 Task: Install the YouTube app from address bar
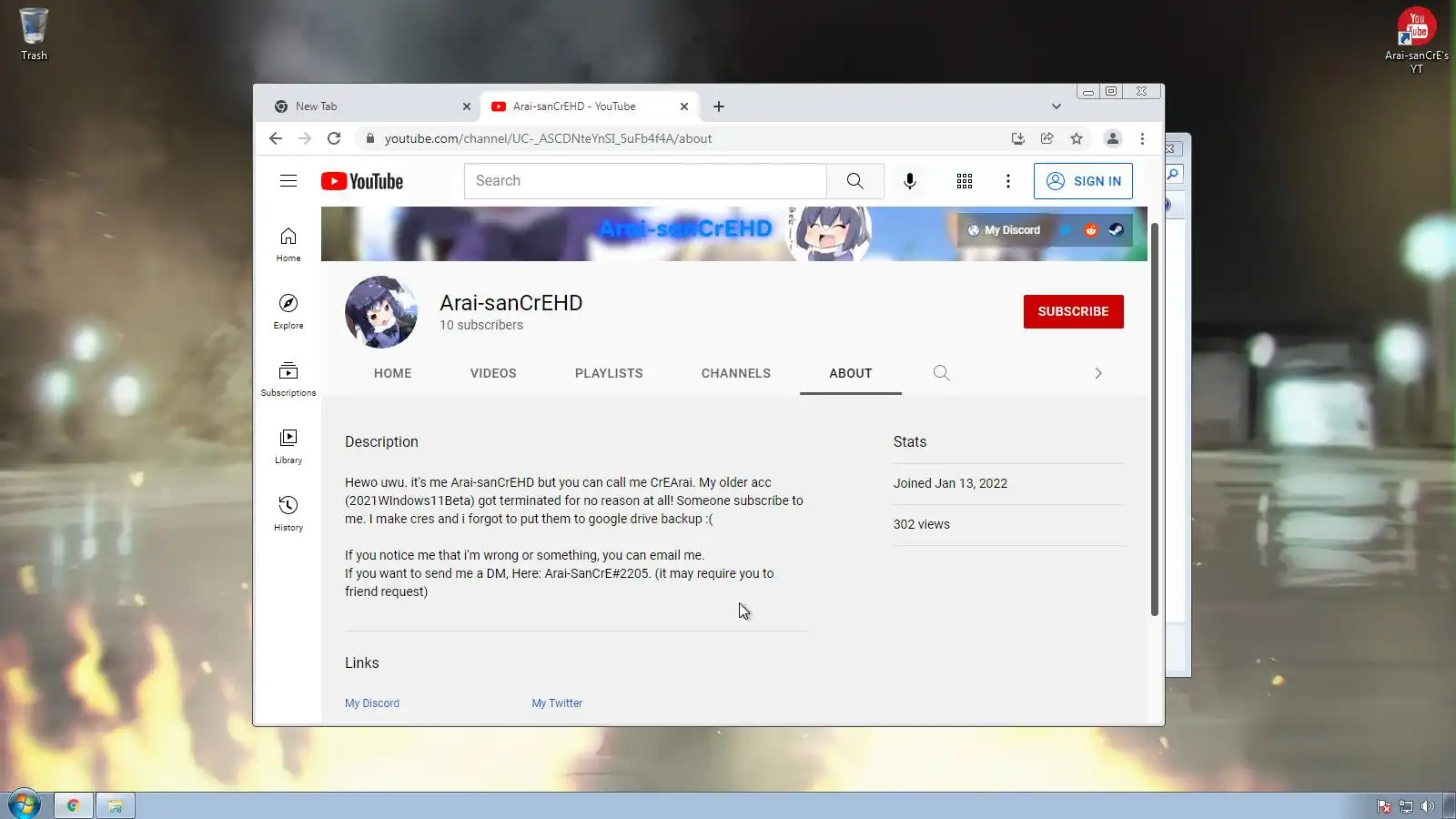coord(1018,138)
